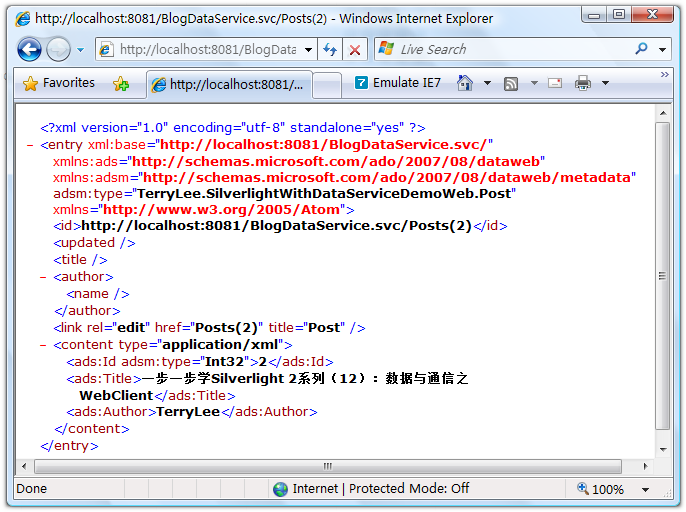
Task: Click the RSS Feeds icon
Action: coord(511,84)
